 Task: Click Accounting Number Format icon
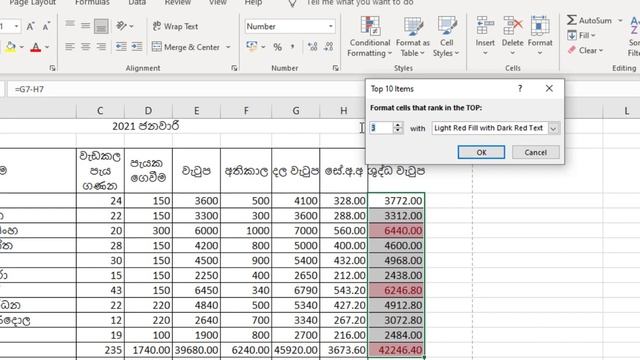pyautogui.click(x=252, y=47)
